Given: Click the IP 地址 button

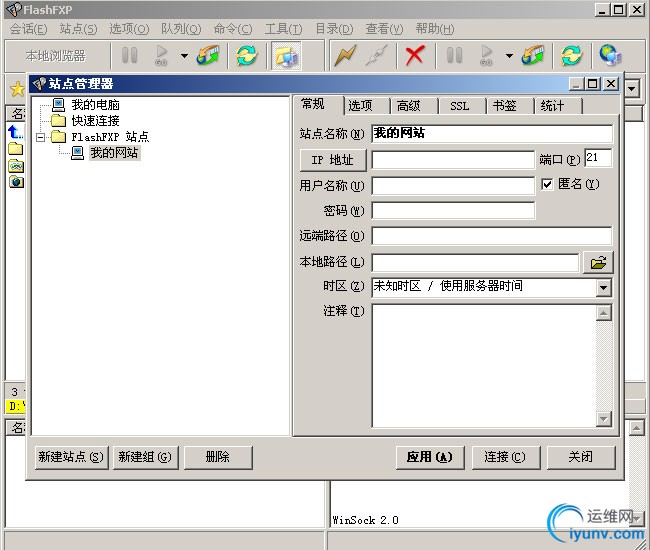Looking at the screenshot, I should 333,160.
